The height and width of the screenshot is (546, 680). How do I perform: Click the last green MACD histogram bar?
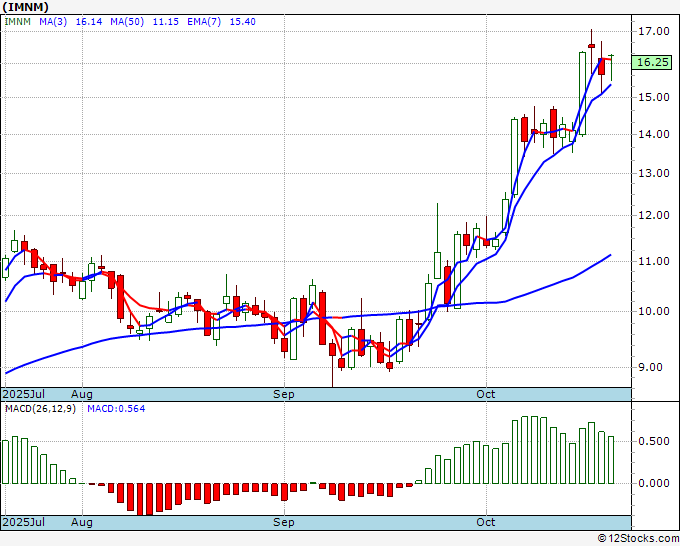pyautogui.click(x=611, y=460)
